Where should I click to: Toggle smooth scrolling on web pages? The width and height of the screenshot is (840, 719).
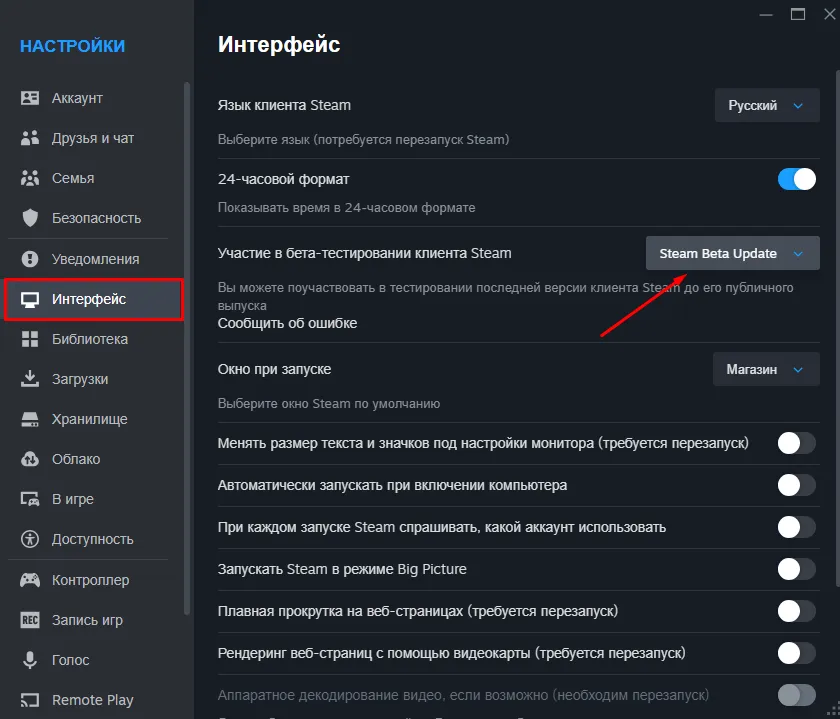pyautogui.click(x=797, y=611)
